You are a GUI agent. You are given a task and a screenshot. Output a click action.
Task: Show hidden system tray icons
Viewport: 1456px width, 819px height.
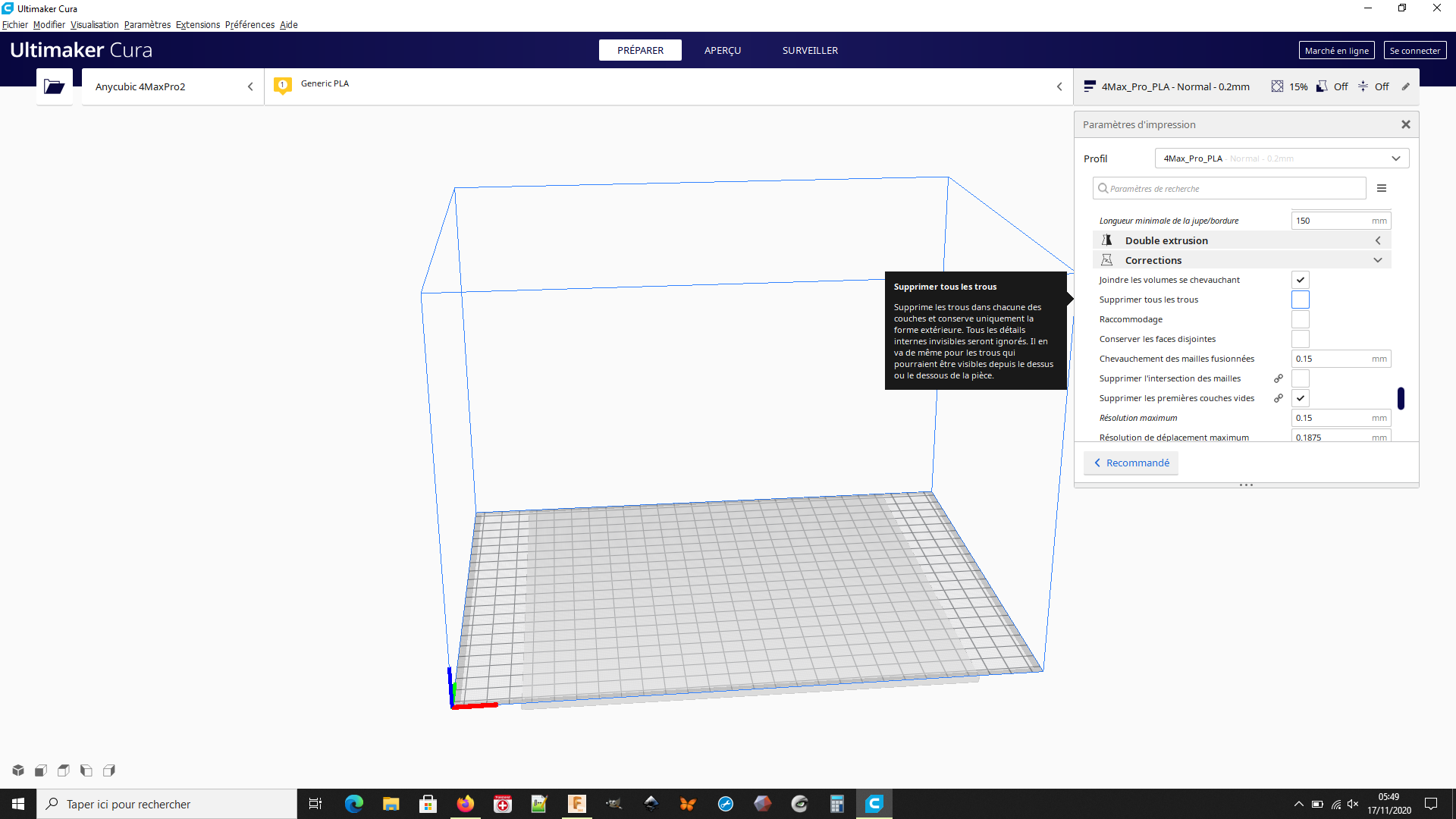click(1298, 804)
